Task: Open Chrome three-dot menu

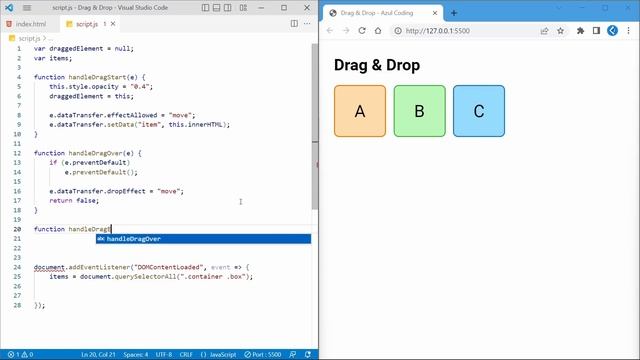Action: (x=629, y=31)
